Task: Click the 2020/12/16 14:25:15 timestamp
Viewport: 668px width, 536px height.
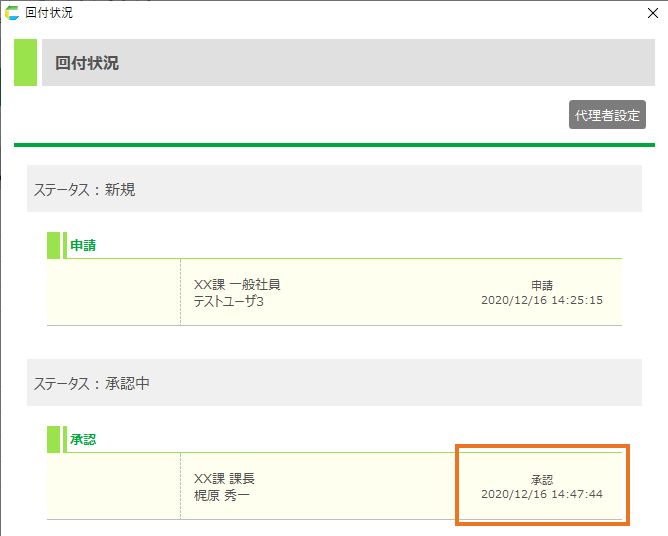Action: pyautogui.click(x=541, y=300)
